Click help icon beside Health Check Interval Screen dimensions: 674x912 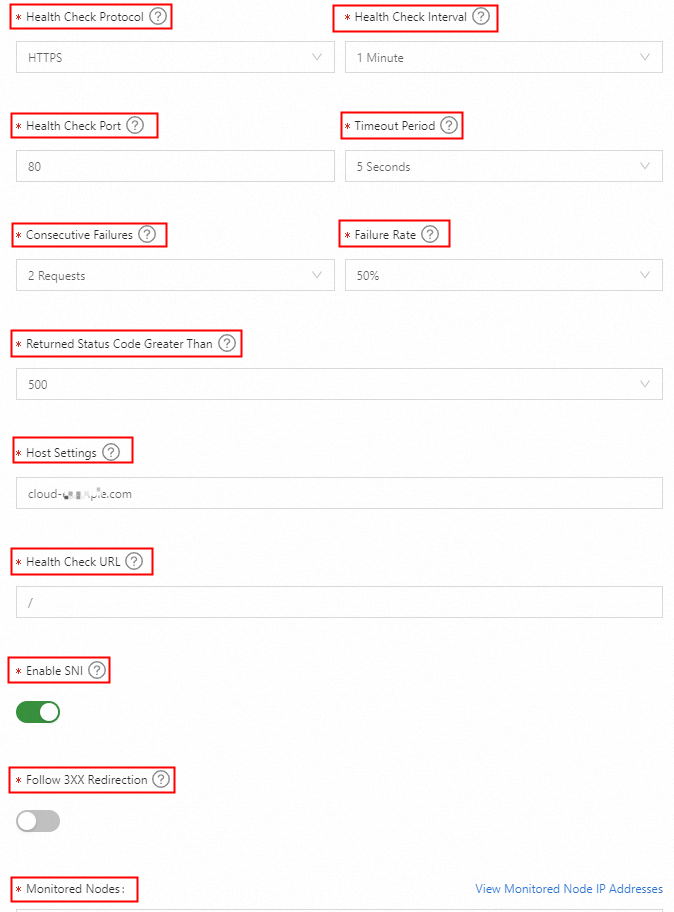(x=482, y=16)
